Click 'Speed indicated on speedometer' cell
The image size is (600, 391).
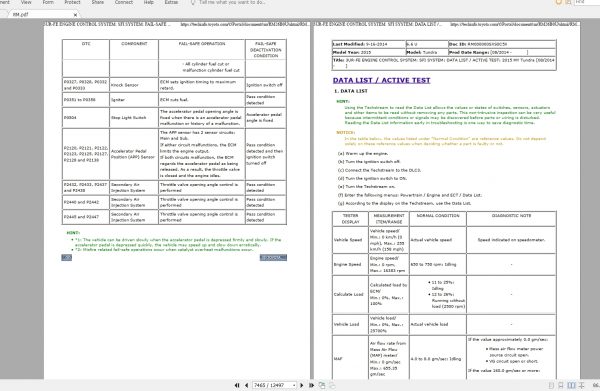point(511,240)
